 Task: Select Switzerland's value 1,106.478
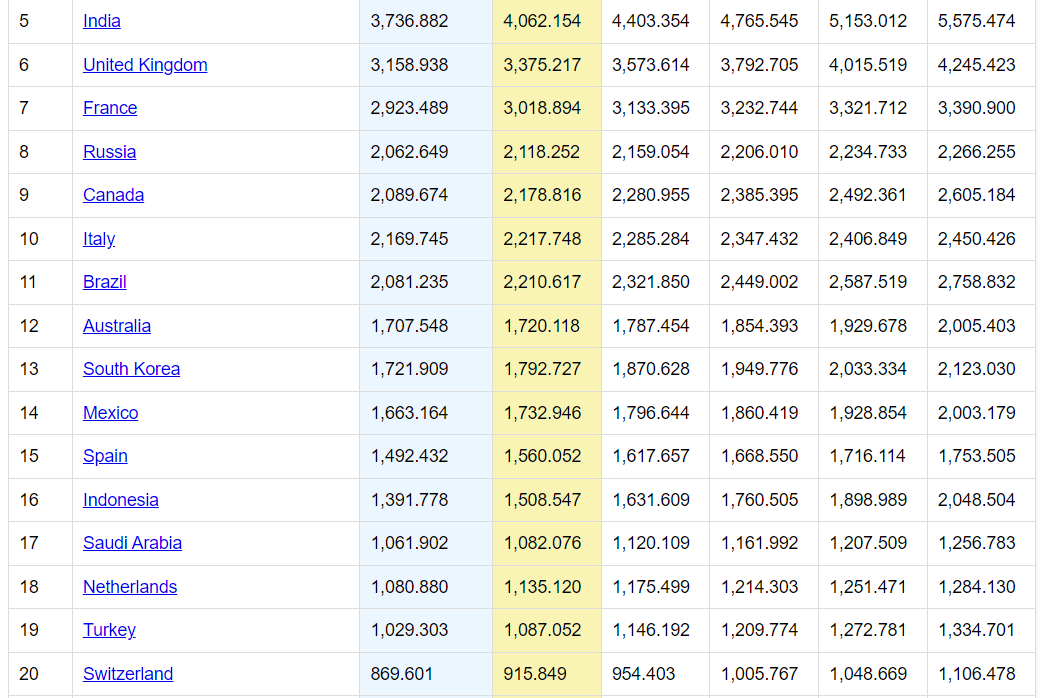[976, 675]
